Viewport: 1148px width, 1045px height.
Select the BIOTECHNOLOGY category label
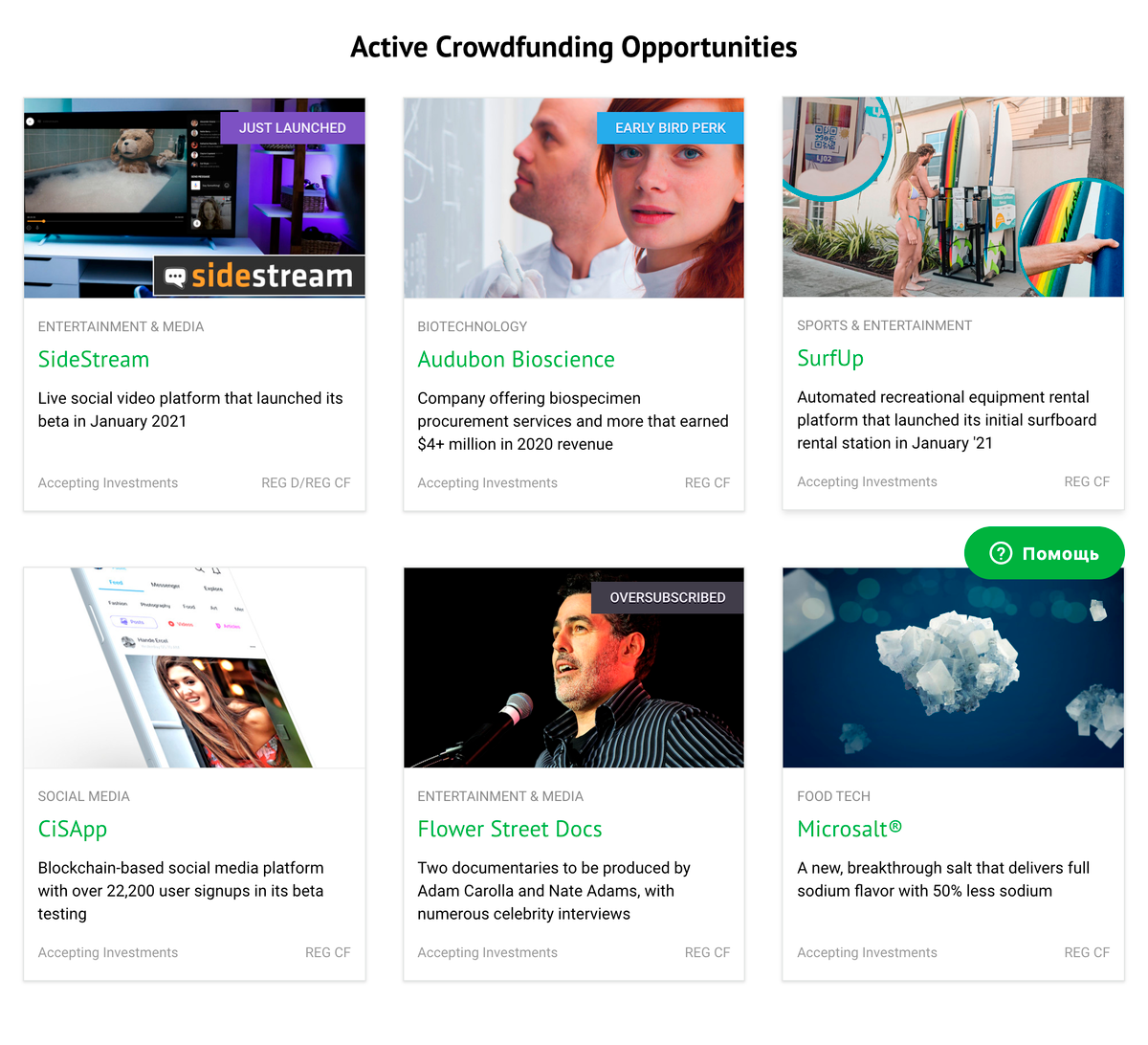coord(473,326)
